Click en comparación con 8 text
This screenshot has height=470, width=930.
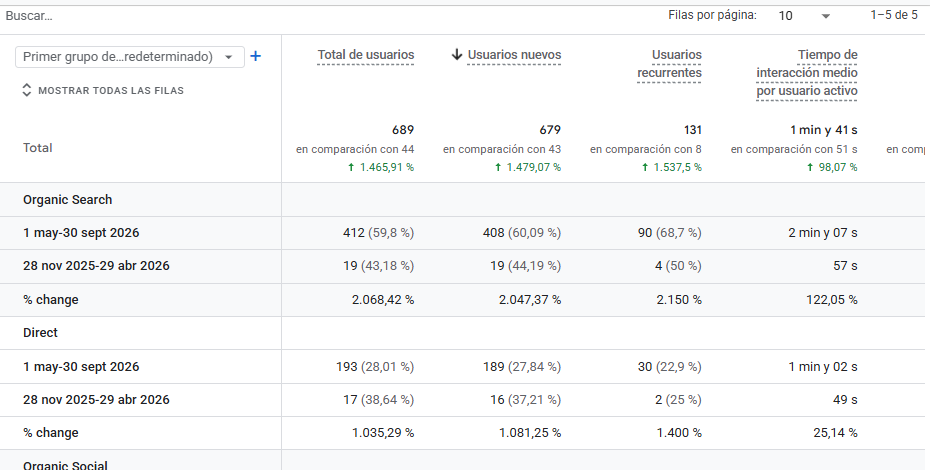point(646,150)
